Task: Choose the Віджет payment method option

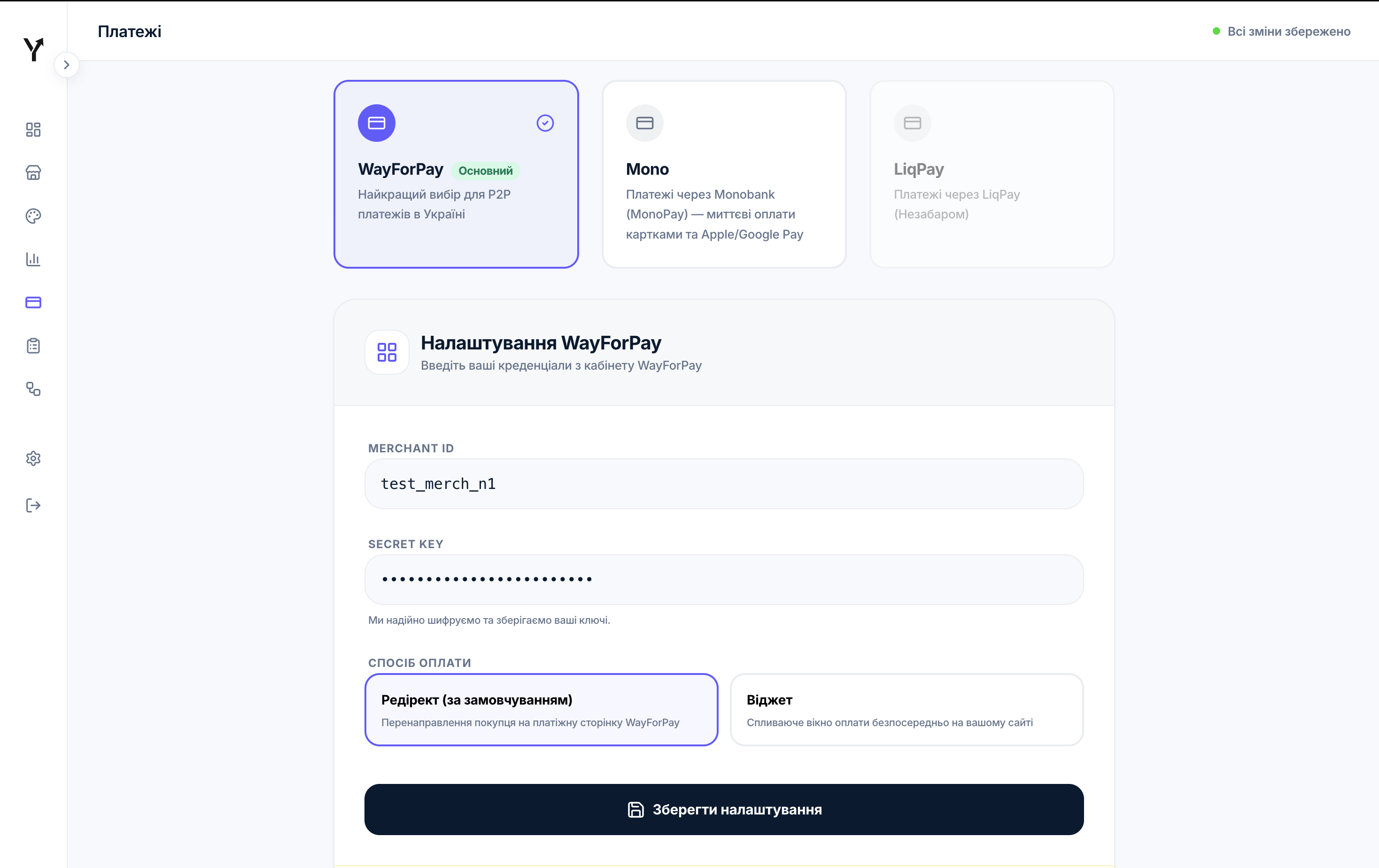Action: tap(906, 709)
